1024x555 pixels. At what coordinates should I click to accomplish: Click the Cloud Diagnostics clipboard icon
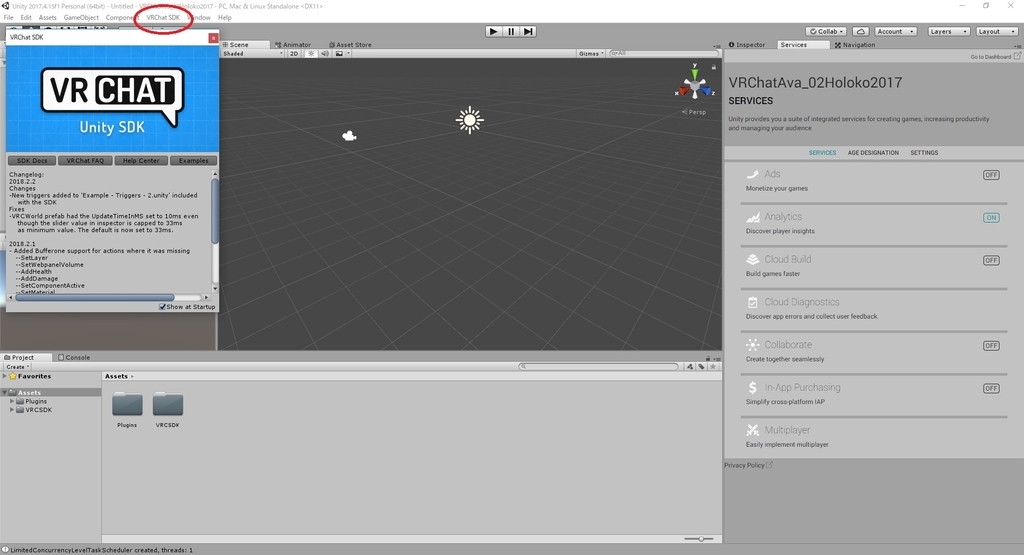[752, 302]
